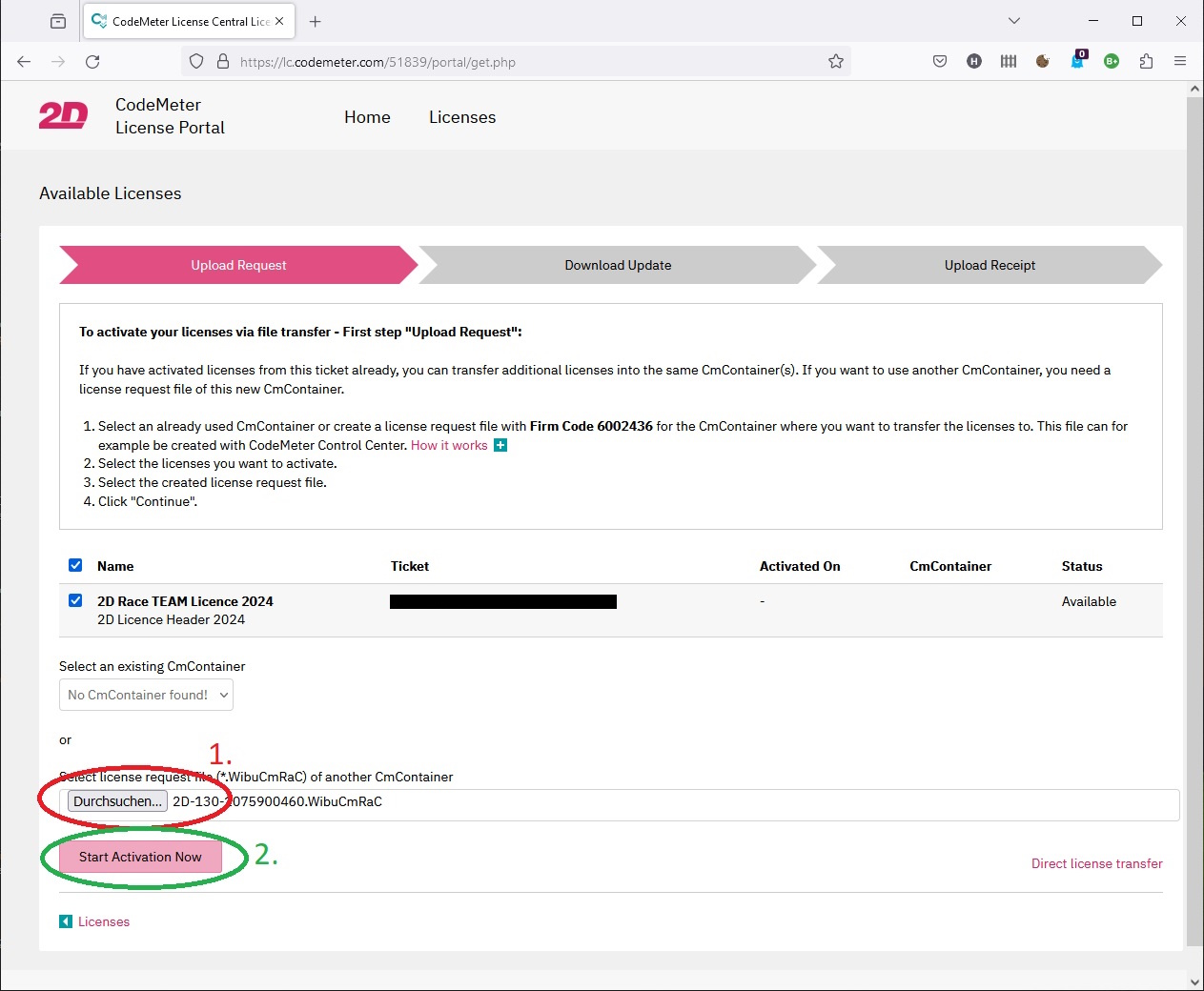Open the Licenses menu in the header

point(462,117)
